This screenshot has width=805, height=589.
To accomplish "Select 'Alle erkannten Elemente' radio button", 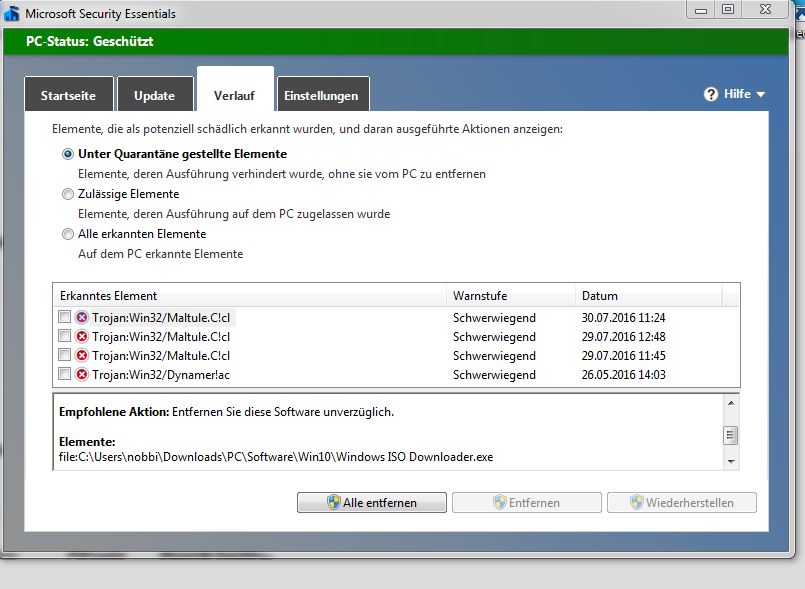I will (x=68, y=234).
